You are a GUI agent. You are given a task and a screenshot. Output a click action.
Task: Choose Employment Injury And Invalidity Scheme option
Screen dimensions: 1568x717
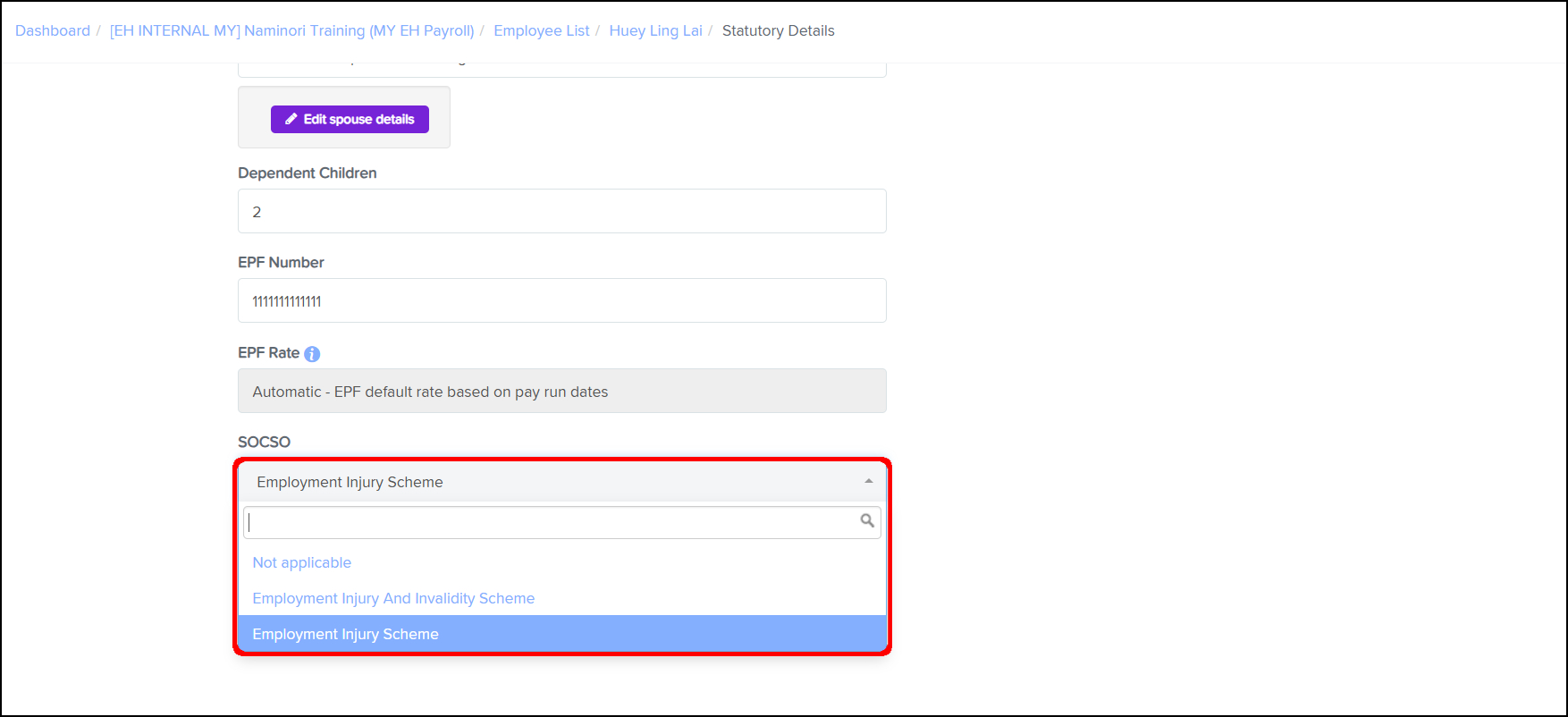click(x=393, y=598)
